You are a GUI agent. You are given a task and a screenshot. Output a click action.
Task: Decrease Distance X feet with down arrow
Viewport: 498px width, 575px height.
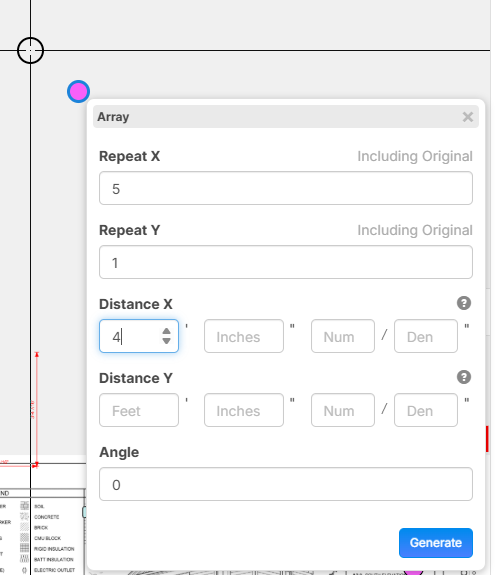166,341
